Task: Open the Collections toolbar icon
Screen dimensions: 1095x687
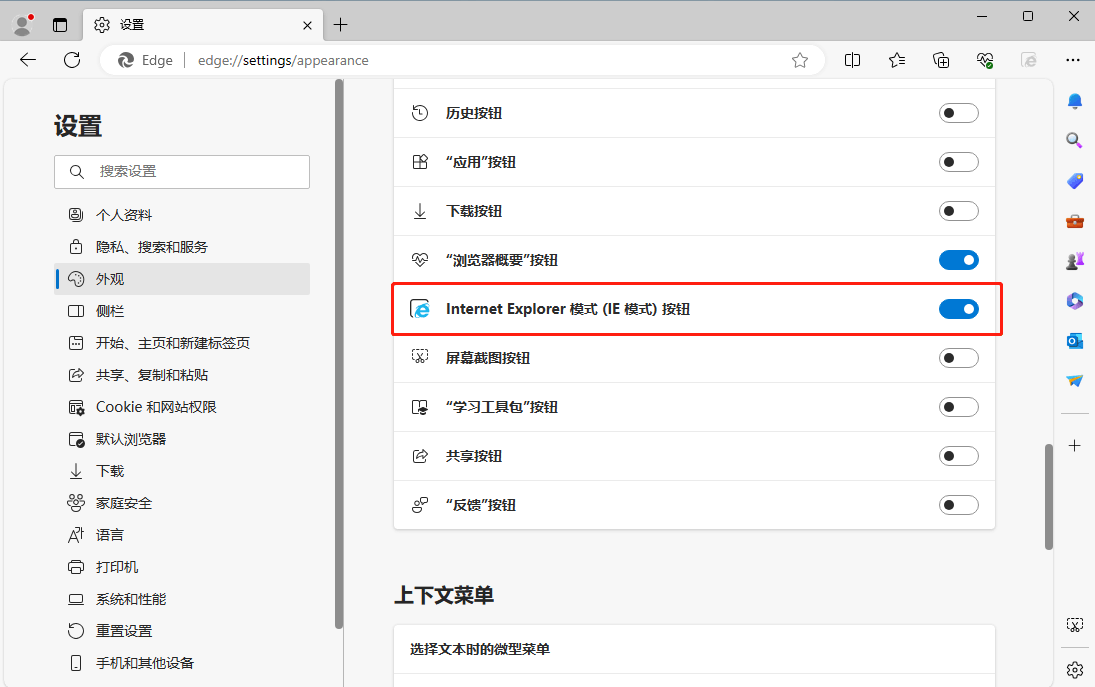Action: (941, 60)
